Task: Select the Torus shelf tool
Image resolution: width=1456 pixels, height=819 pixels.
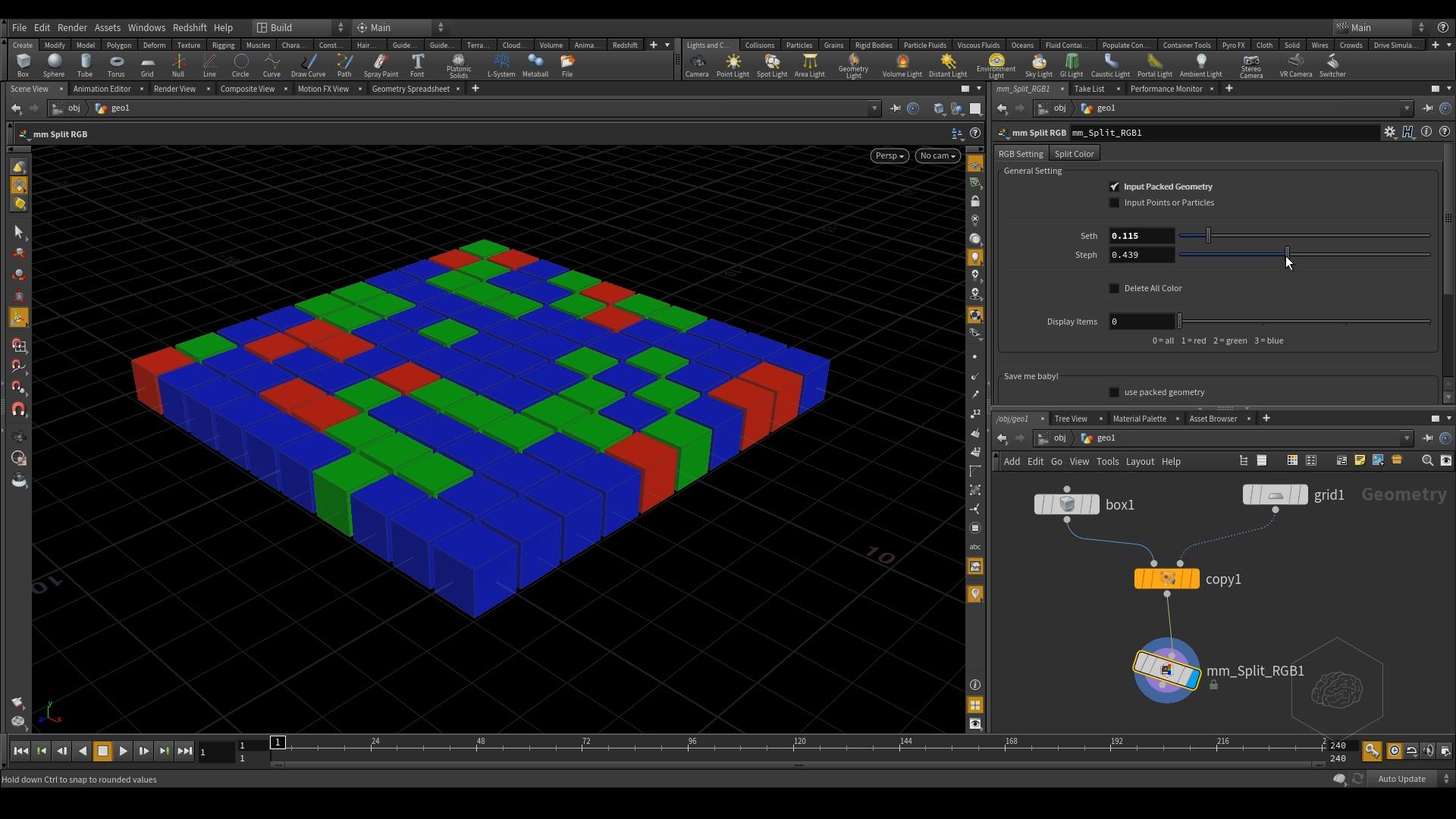Action: (116, 65)
